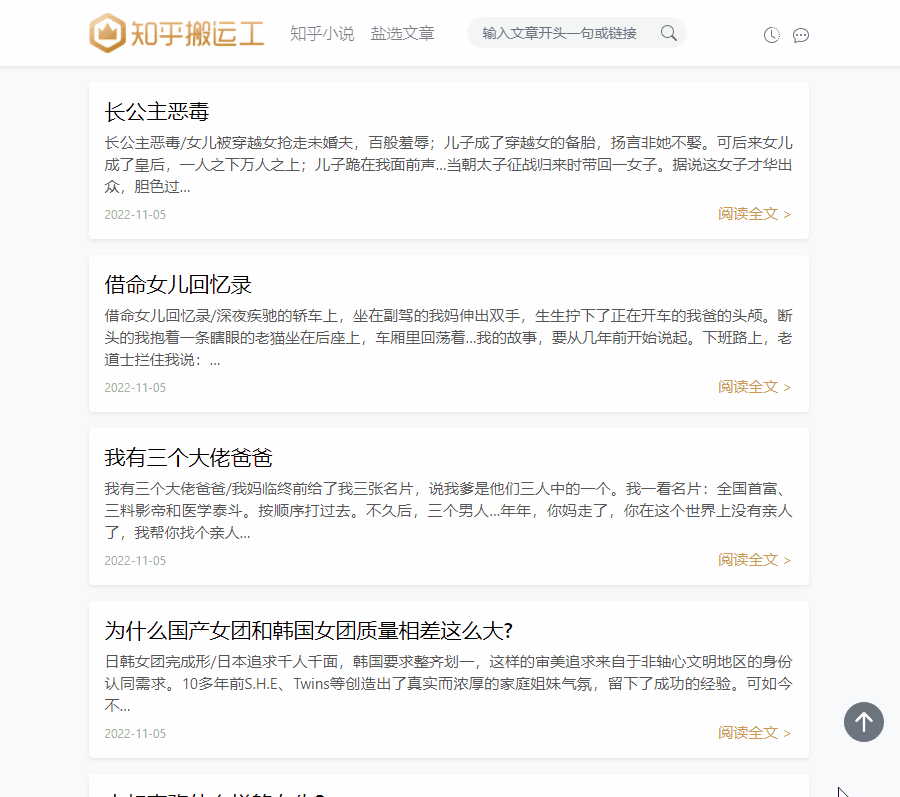
Task: Open the 盐选文章 menu item
Action: (402, 33)
